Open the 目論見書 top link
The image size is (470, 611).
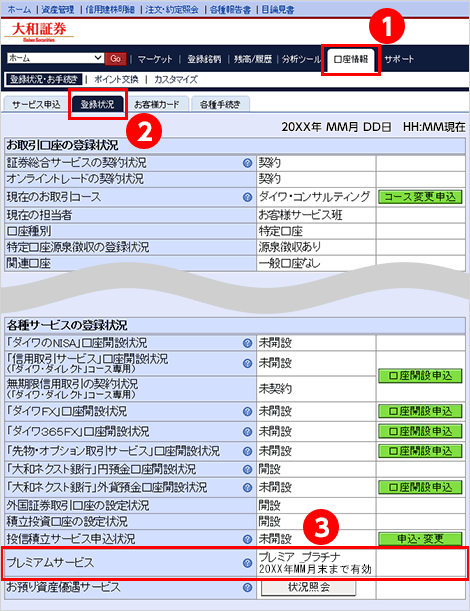tap(277, 9)
